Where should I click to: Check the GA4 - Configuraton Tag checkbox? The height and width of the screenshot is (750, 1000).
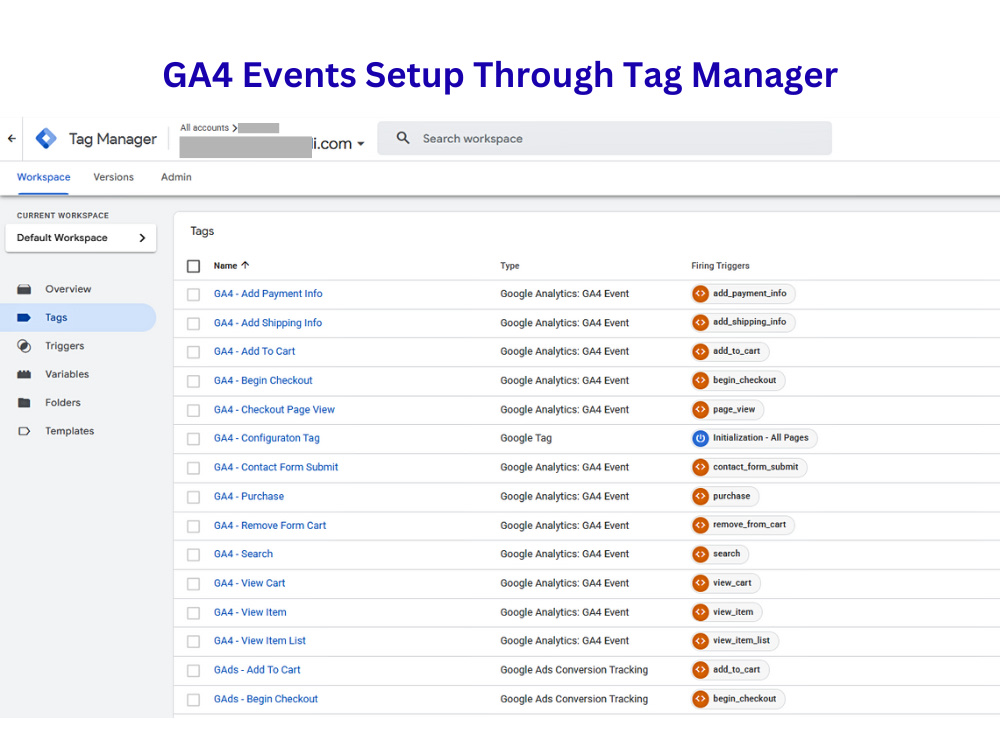point(193,439)
